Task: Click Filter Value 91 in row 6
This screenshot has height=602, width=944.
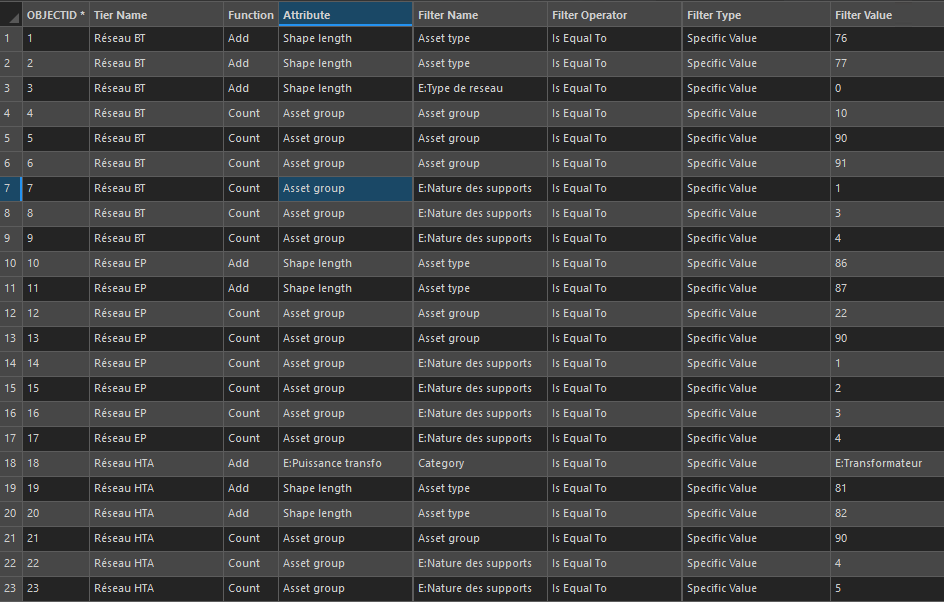Action: click(x=887, y=163)
